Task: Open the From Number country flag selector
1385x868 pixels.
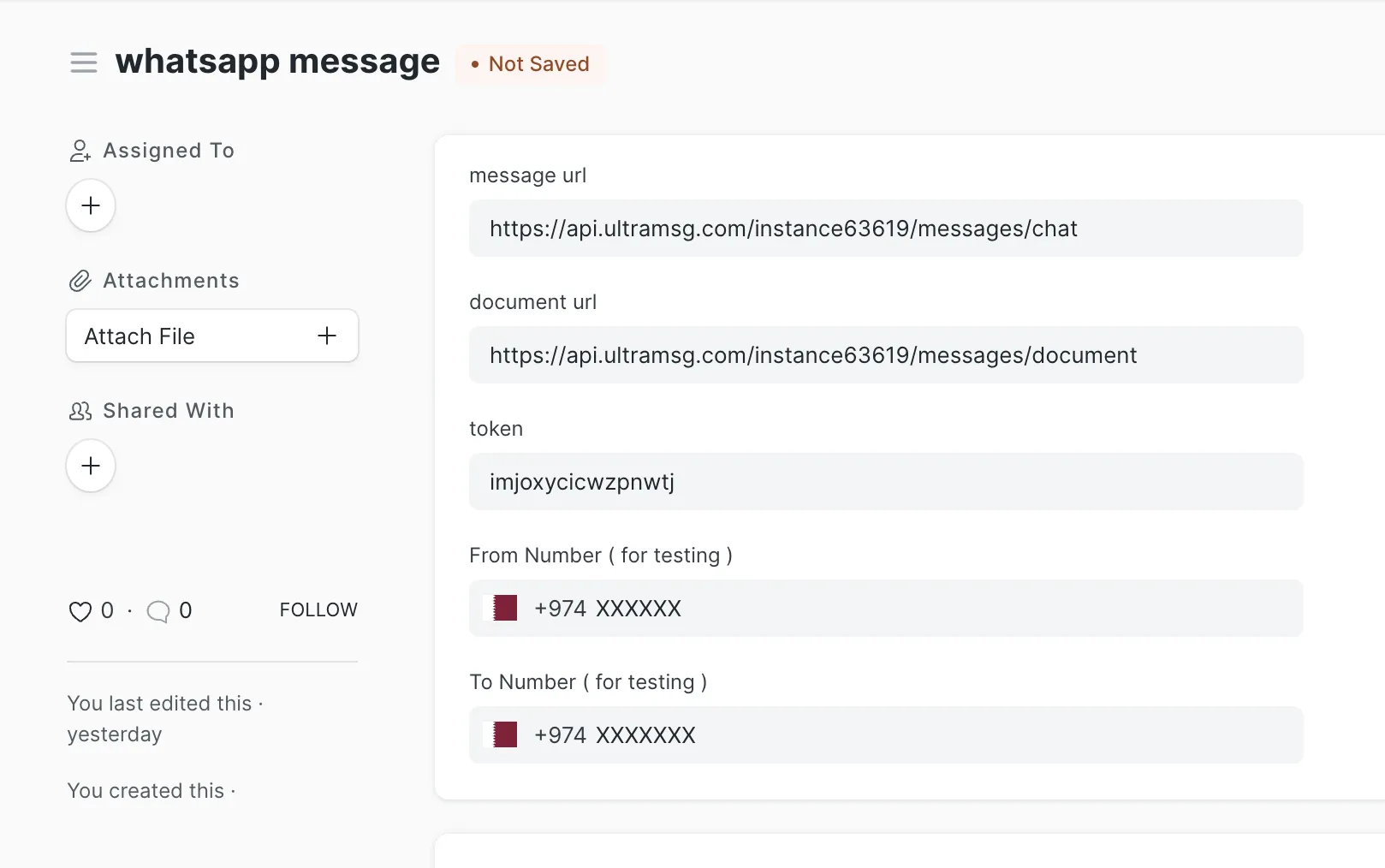Action: [501, 609]
